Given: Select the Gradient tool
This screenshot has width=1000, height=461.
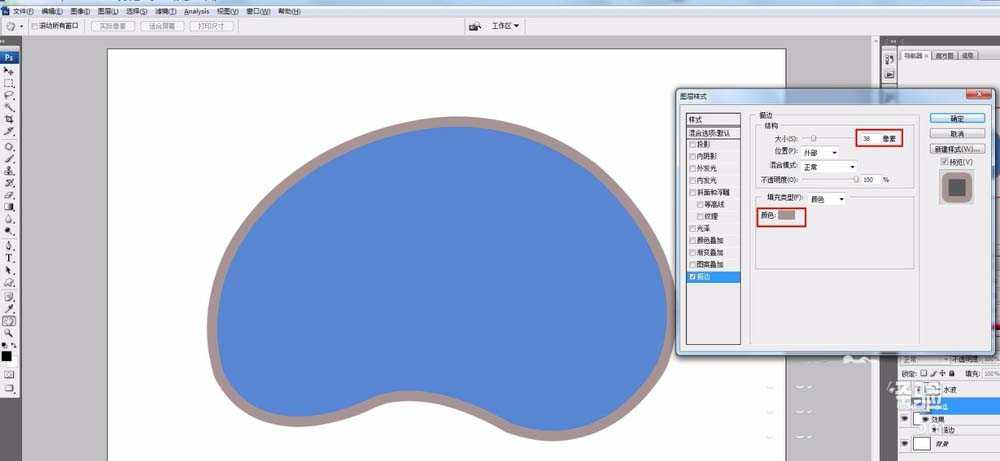Looking at the screenshot, I should coord(9,207).
